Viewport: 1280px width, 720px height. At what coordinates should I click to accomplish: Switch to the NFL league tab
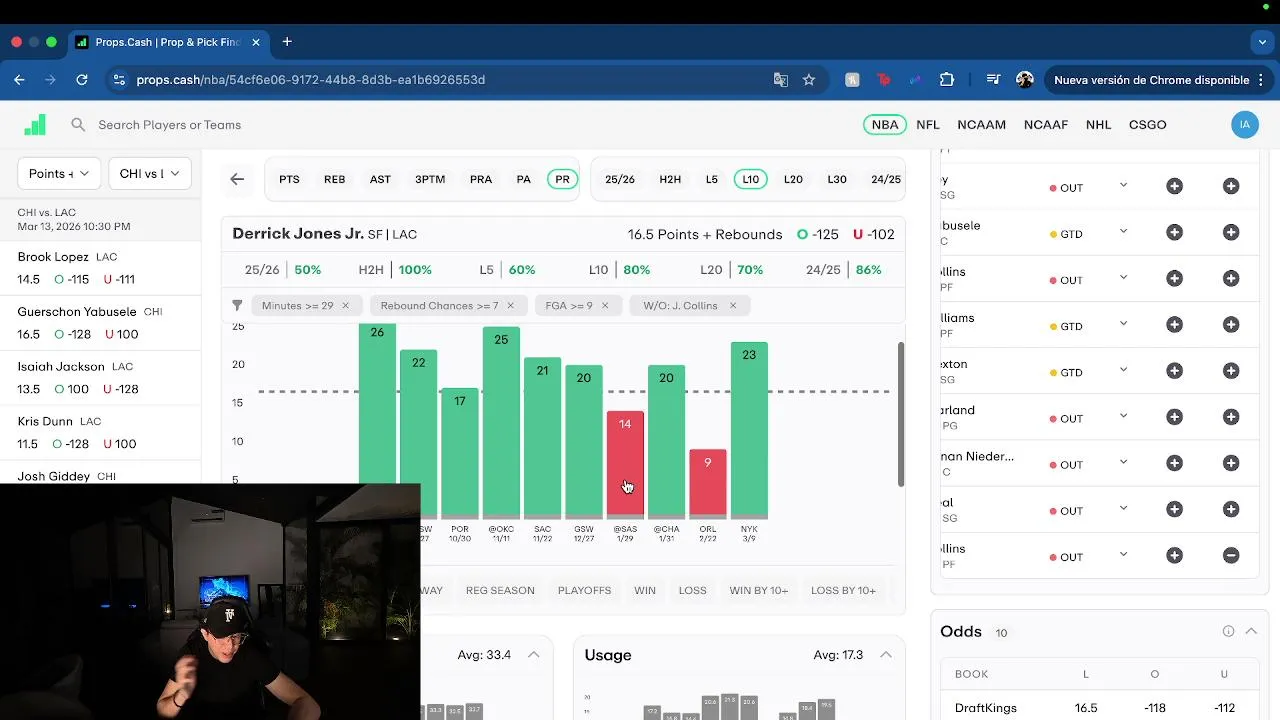[928, 125]
